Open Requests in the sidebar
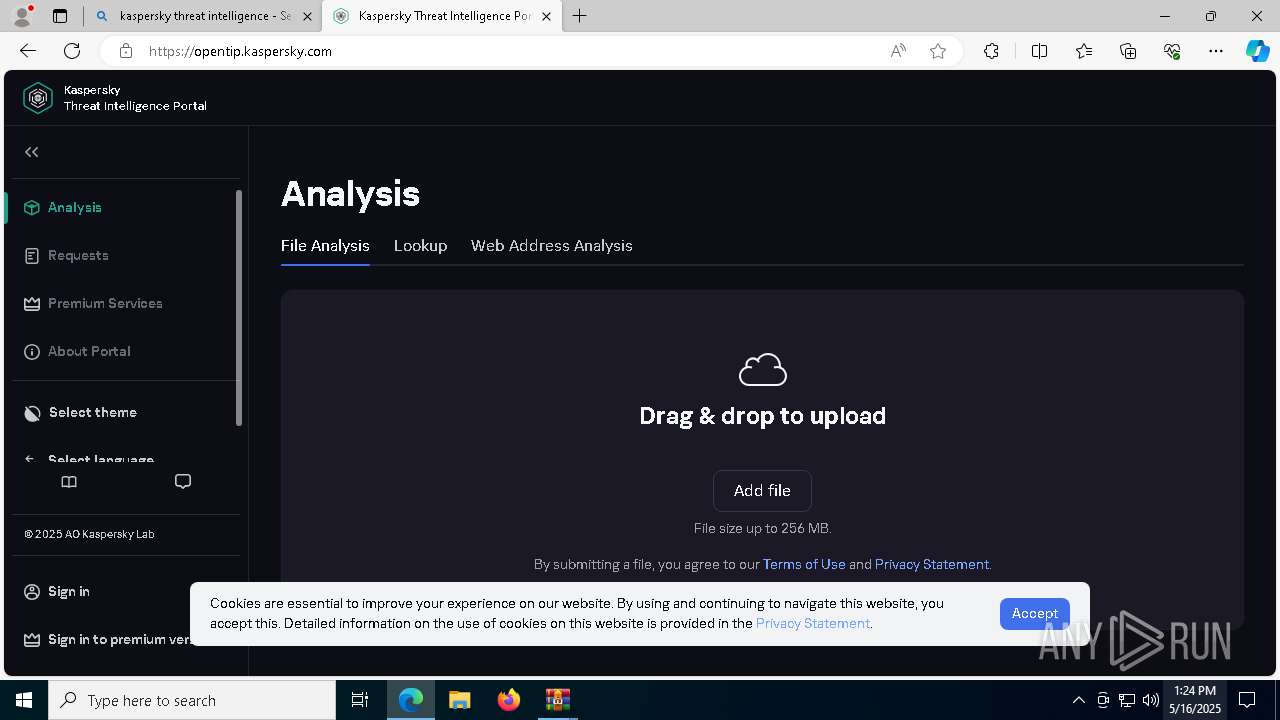Viewport: 1280px width, 720px height. [x=78, y=255]
